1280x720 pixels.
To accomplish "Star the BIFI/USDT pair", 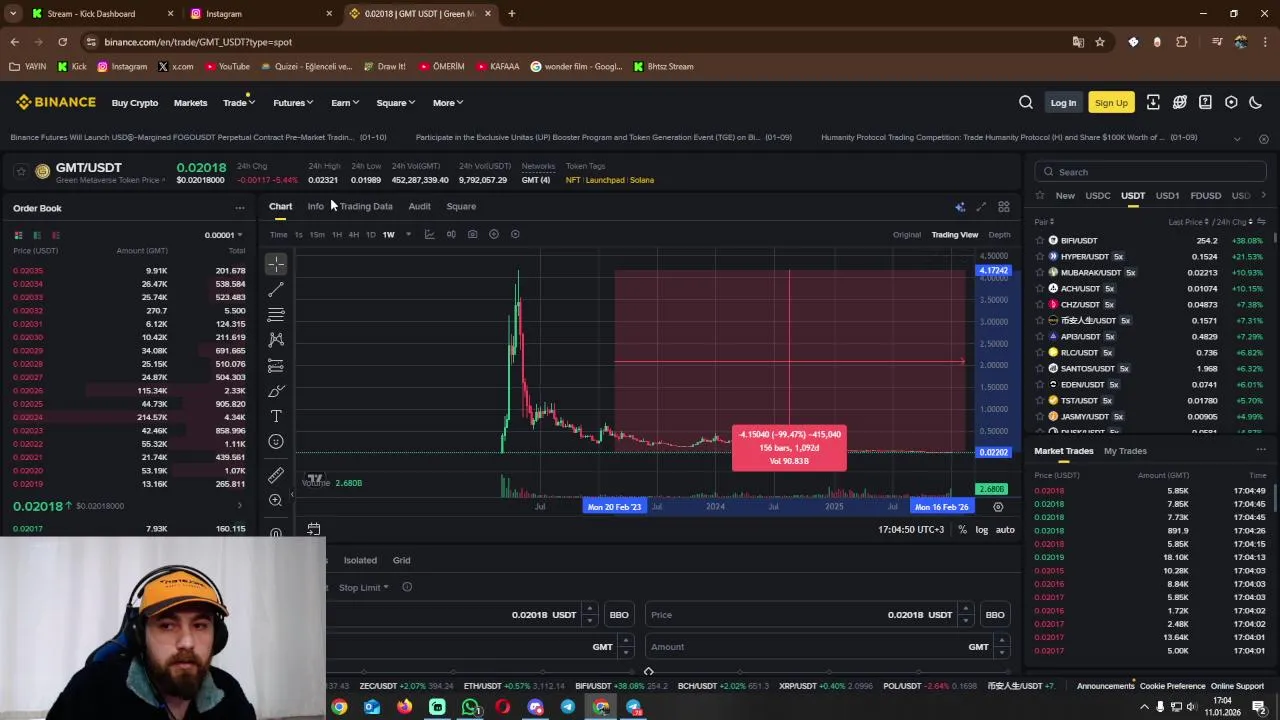I will (1040, 241).
